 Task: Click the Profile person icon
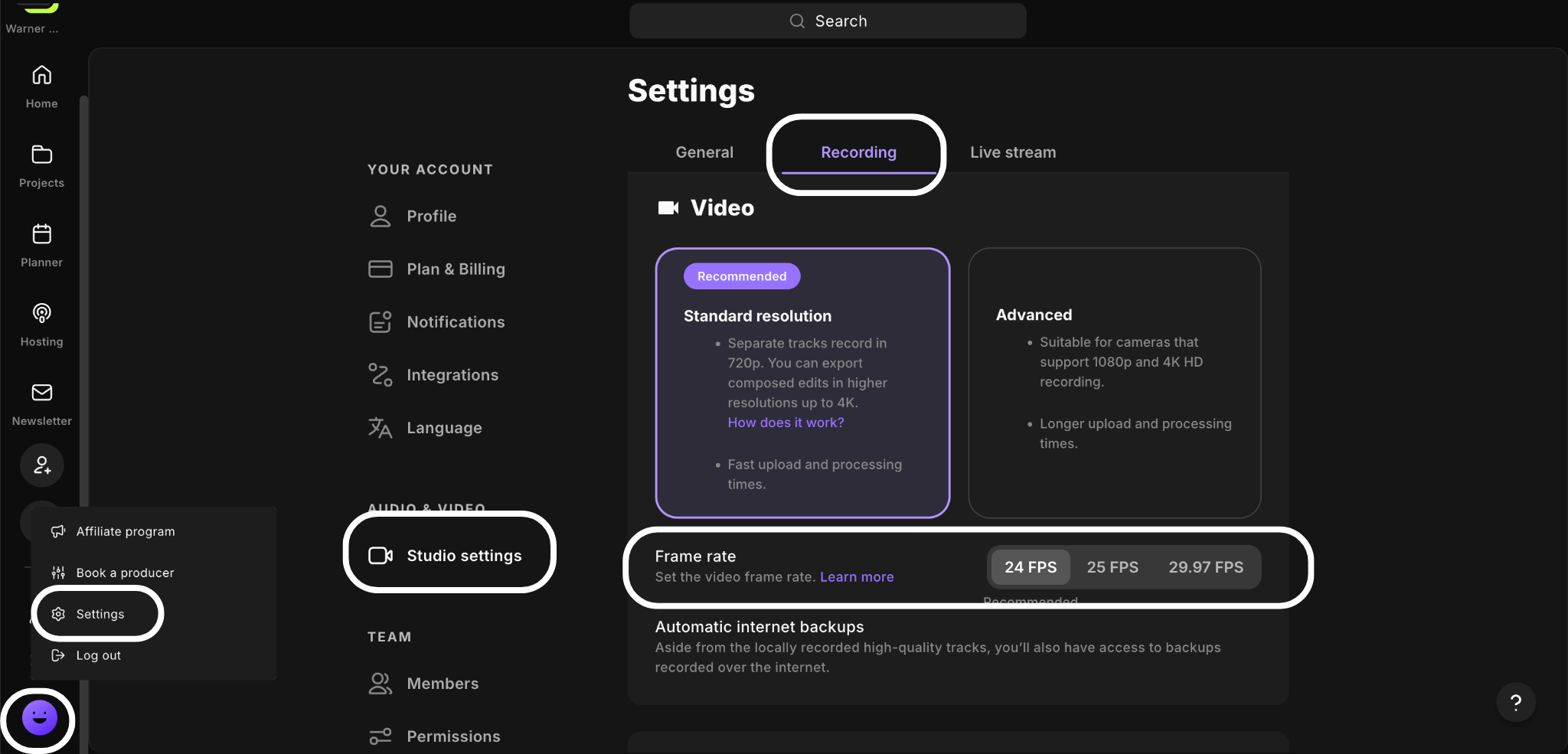(380, 216)
